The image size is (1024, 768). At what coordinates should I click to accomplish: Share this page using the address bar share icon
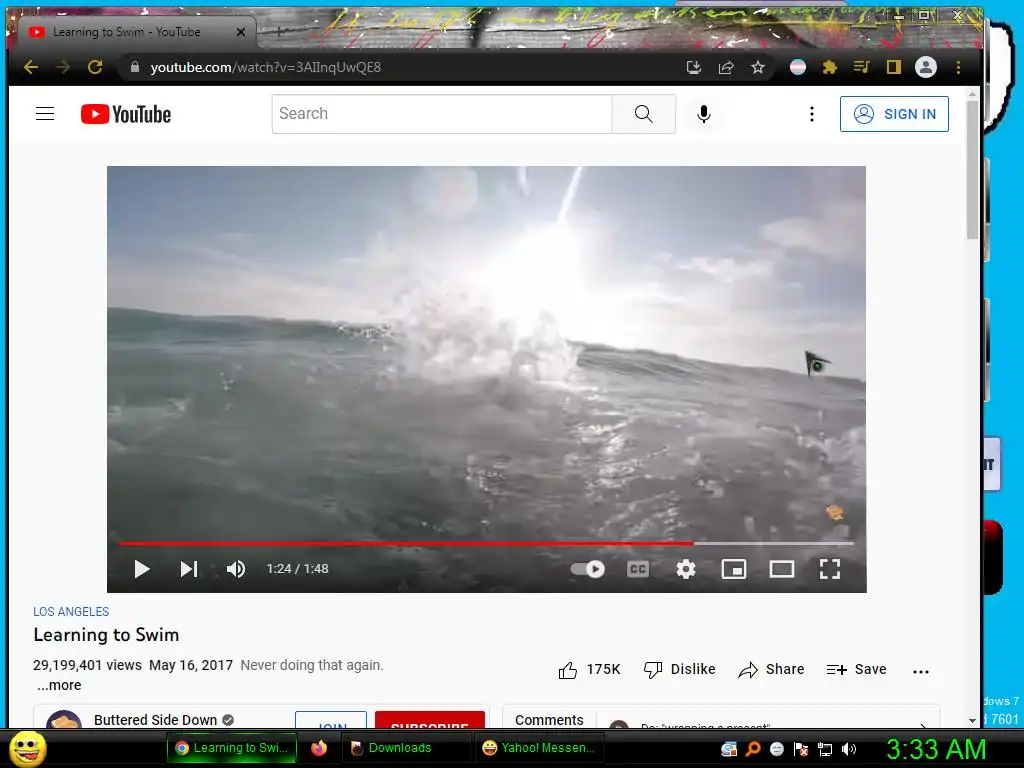(726, 67)
